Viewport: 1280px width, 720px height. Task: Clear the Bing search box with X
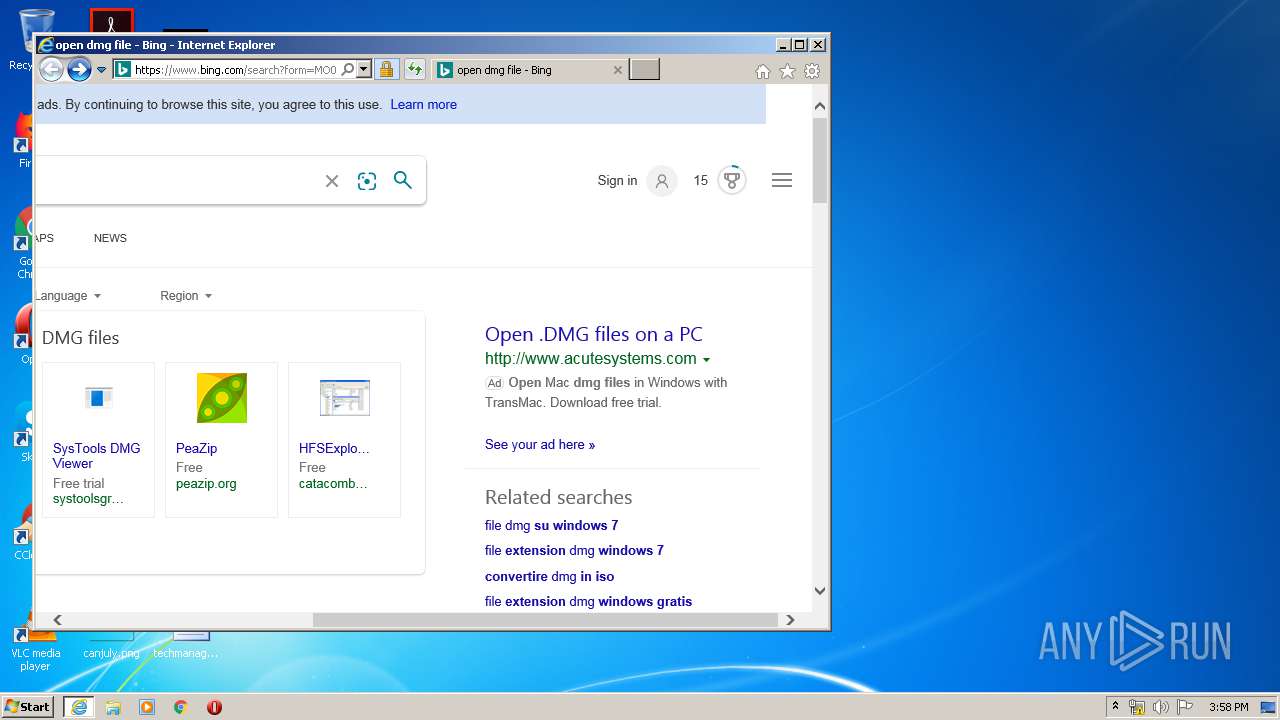click(x=332, y=181)
